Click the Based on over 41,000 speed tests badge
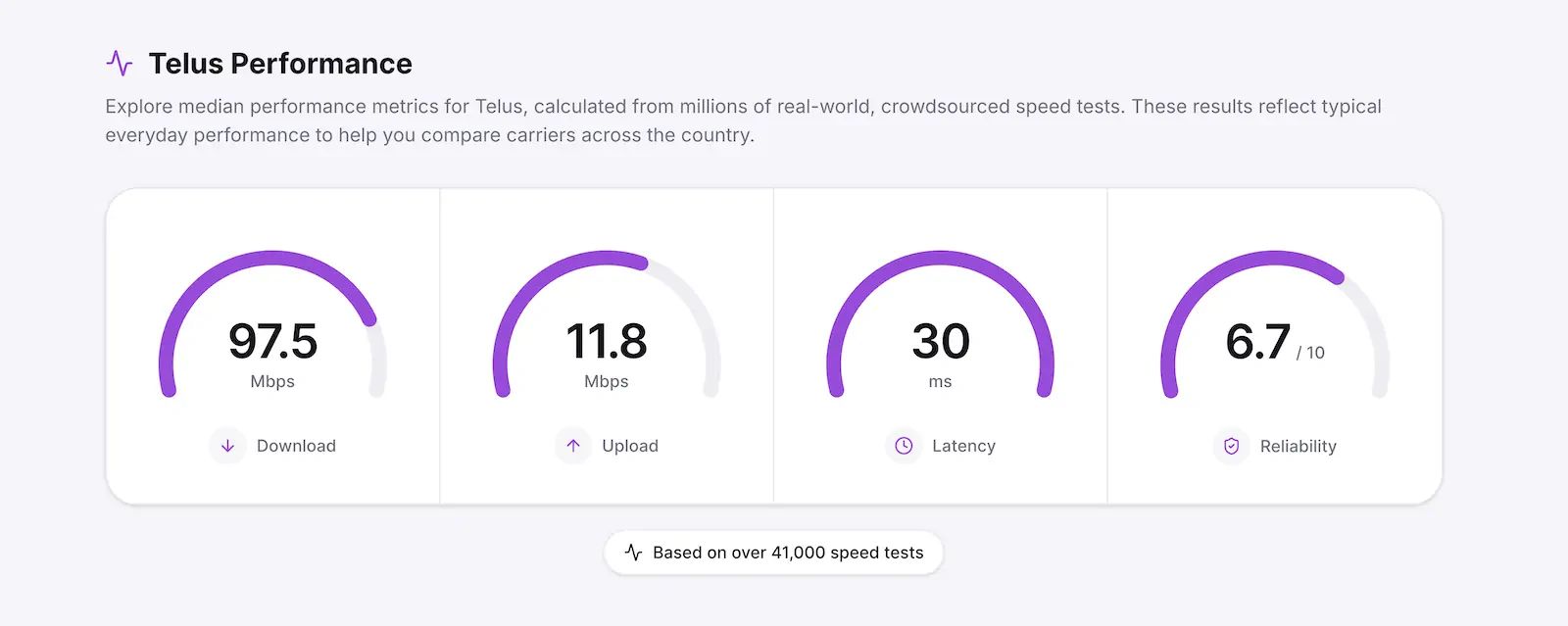Screen dimensions: 1568x626 coord(773,553)
